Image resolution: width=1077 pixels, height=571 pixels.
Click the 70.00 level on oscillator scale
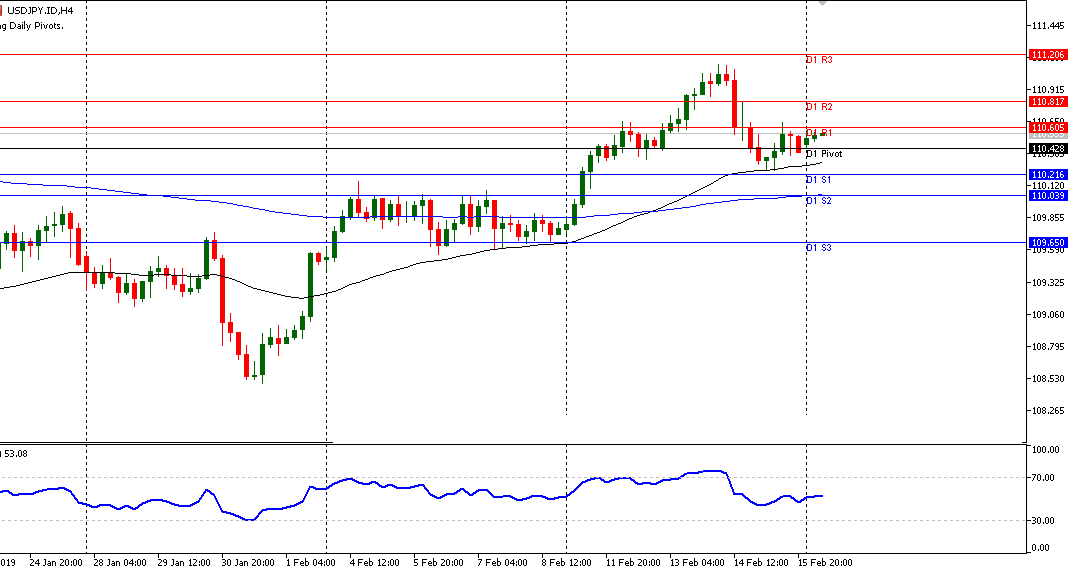pyautogui.click(x=1046, y=478)
